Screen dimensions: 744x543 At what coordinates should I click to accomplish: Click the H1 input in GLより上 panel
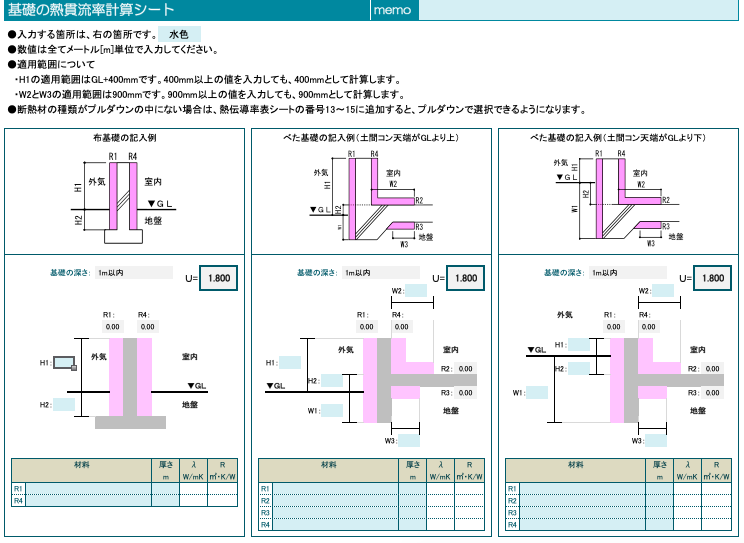point(290,363)
